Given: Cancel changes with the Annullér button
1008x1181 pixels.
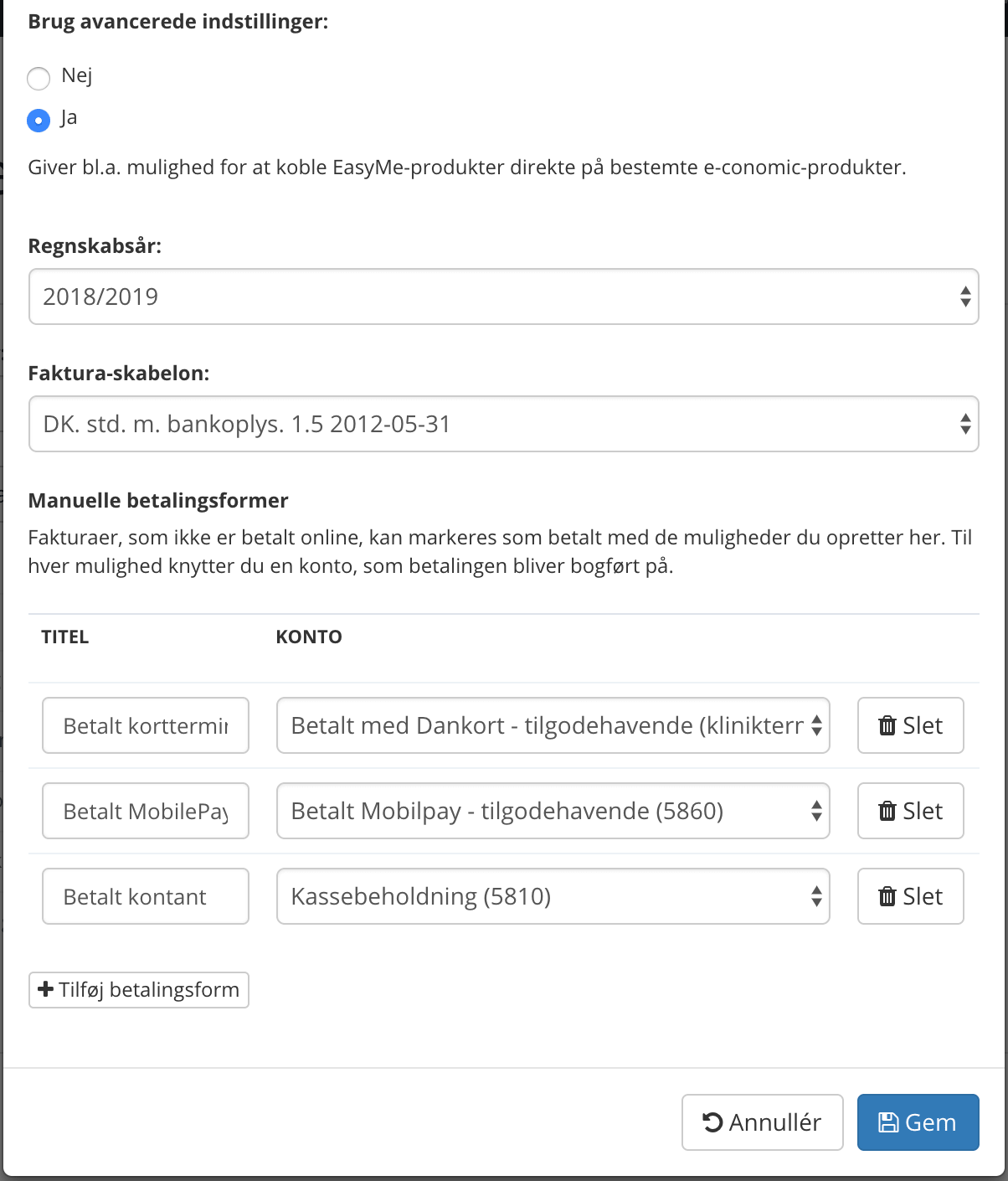Looking at the screenshot, I should click(x=762, y=1122).
